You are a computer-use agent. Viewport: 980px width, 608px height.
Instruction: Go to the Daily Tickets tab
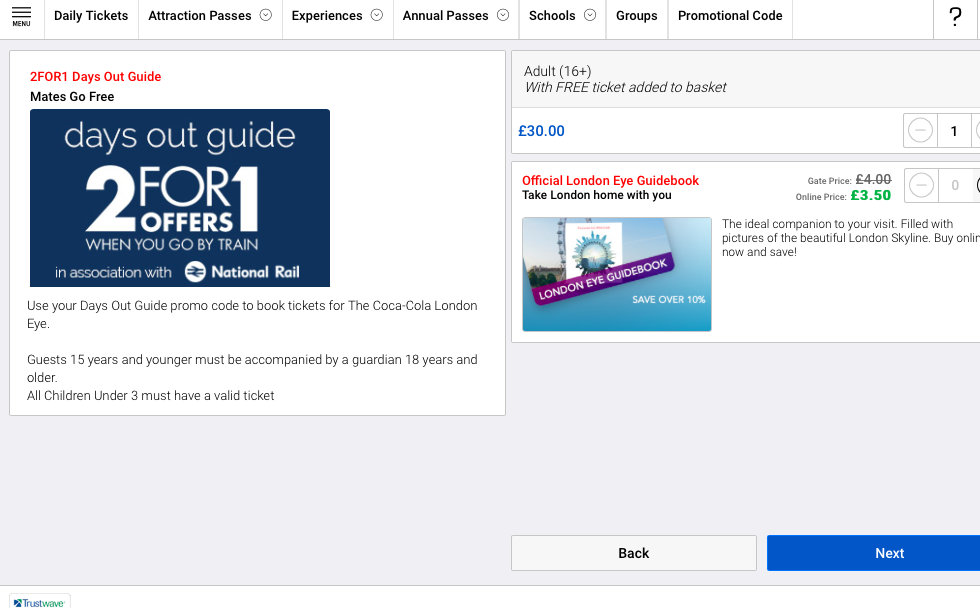coord(91,16)
